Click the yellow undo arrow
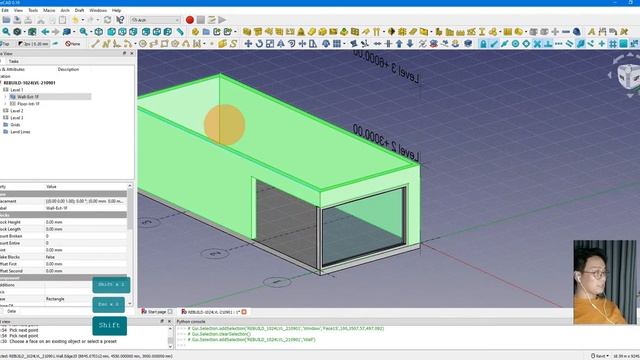 pyautogui.click(x=76, y=20)
